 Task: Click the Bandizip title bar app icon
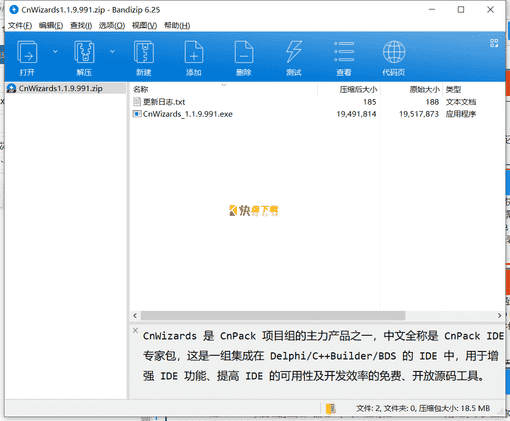[x=14, y=10]
